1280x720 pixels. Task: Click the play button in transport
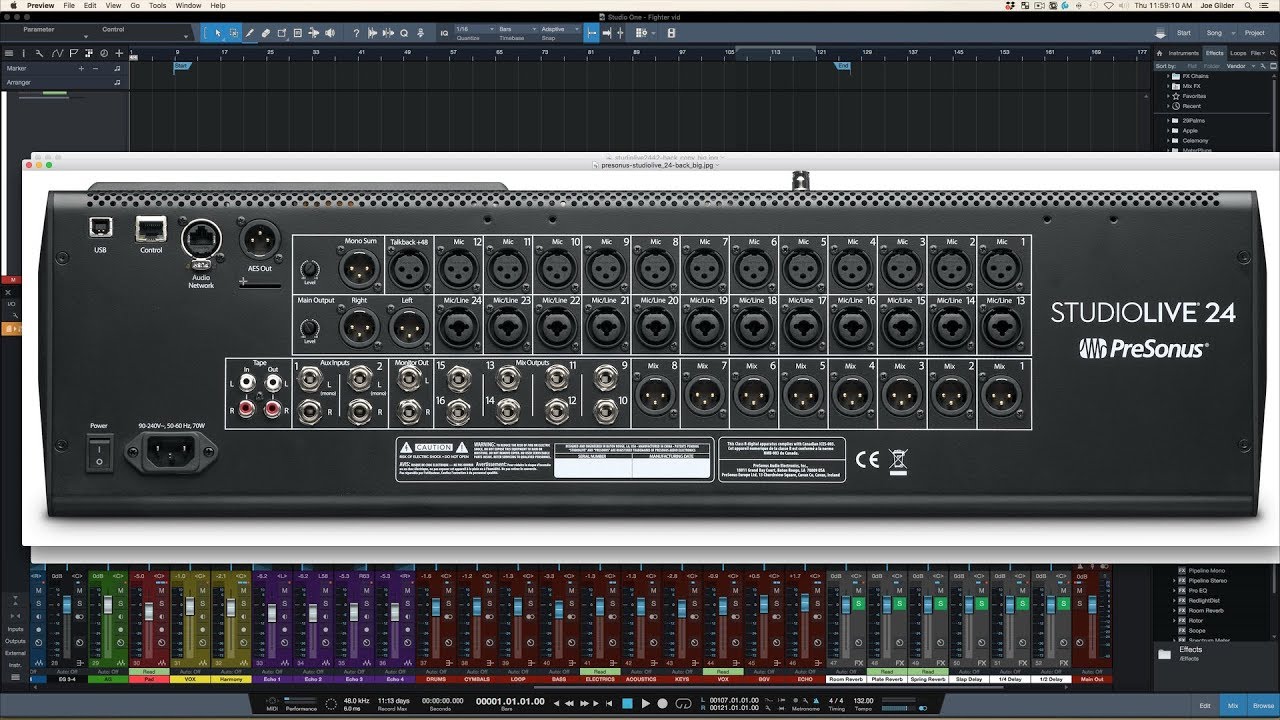(x=646, y=704)
